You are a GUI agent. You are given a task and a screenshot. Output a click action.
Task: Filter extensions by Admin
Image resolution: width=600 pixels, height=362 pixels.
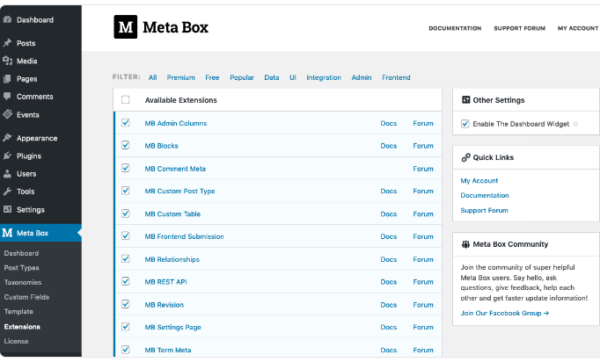click(x=362, y=77)
